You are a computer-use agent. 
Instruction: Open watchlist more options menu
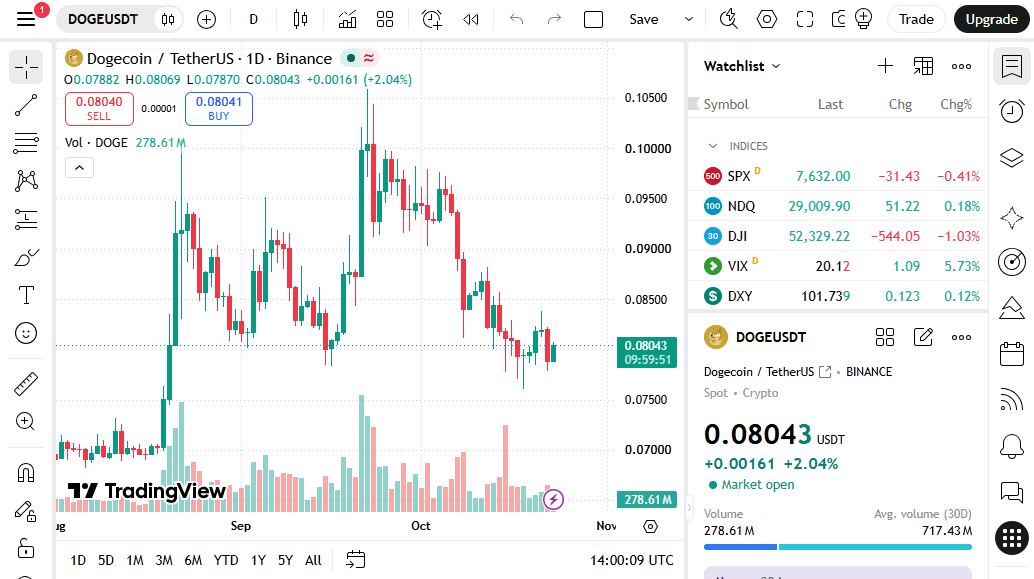[x=961, y=66]
